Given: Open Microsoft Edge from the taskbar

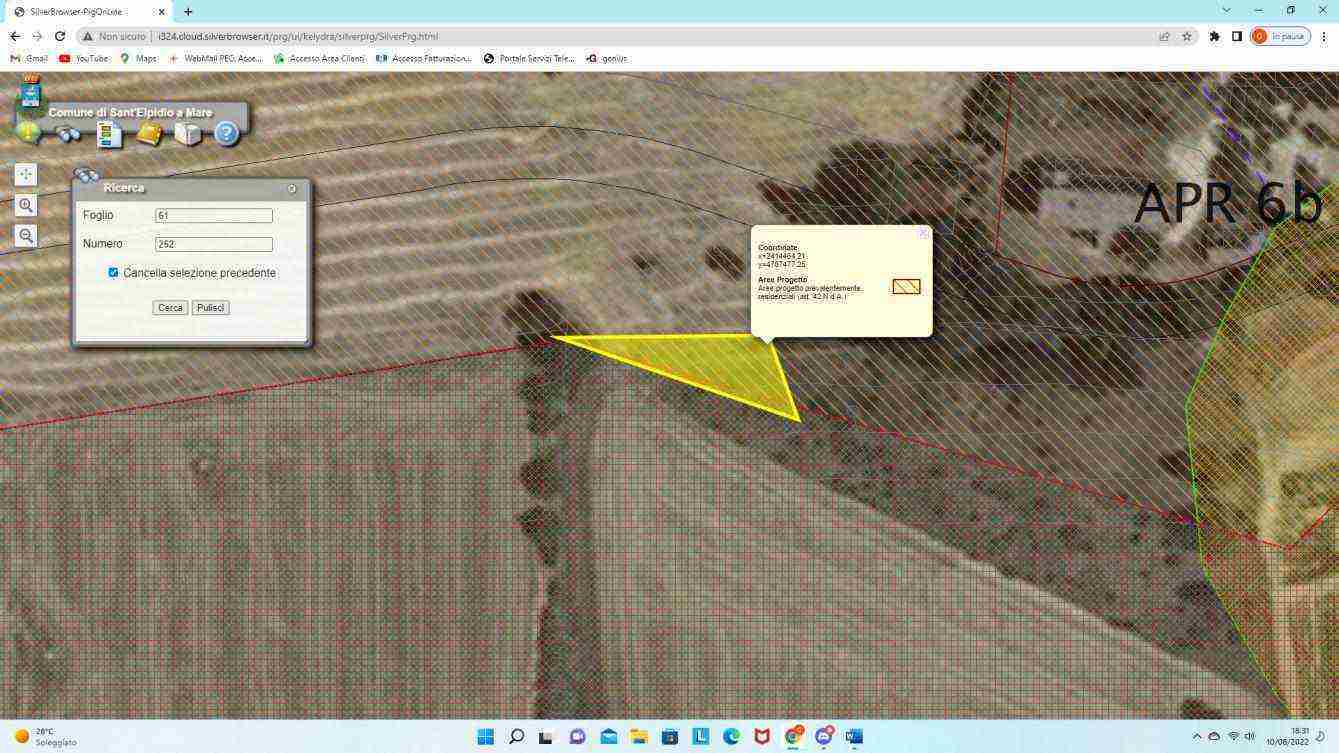Looking at the screenshot, I should [731, 737].
